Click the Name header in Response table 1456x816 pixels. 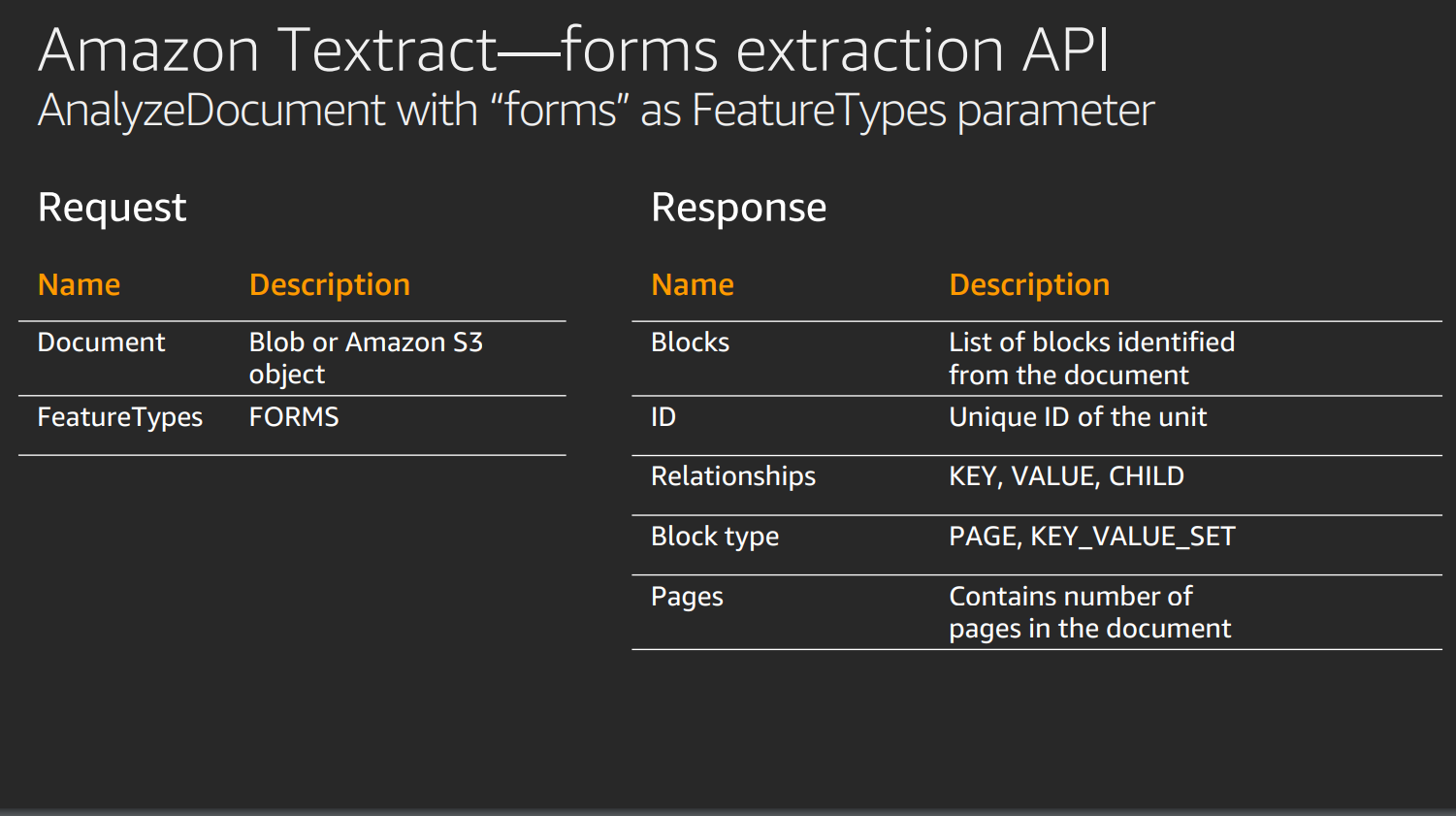692,284
